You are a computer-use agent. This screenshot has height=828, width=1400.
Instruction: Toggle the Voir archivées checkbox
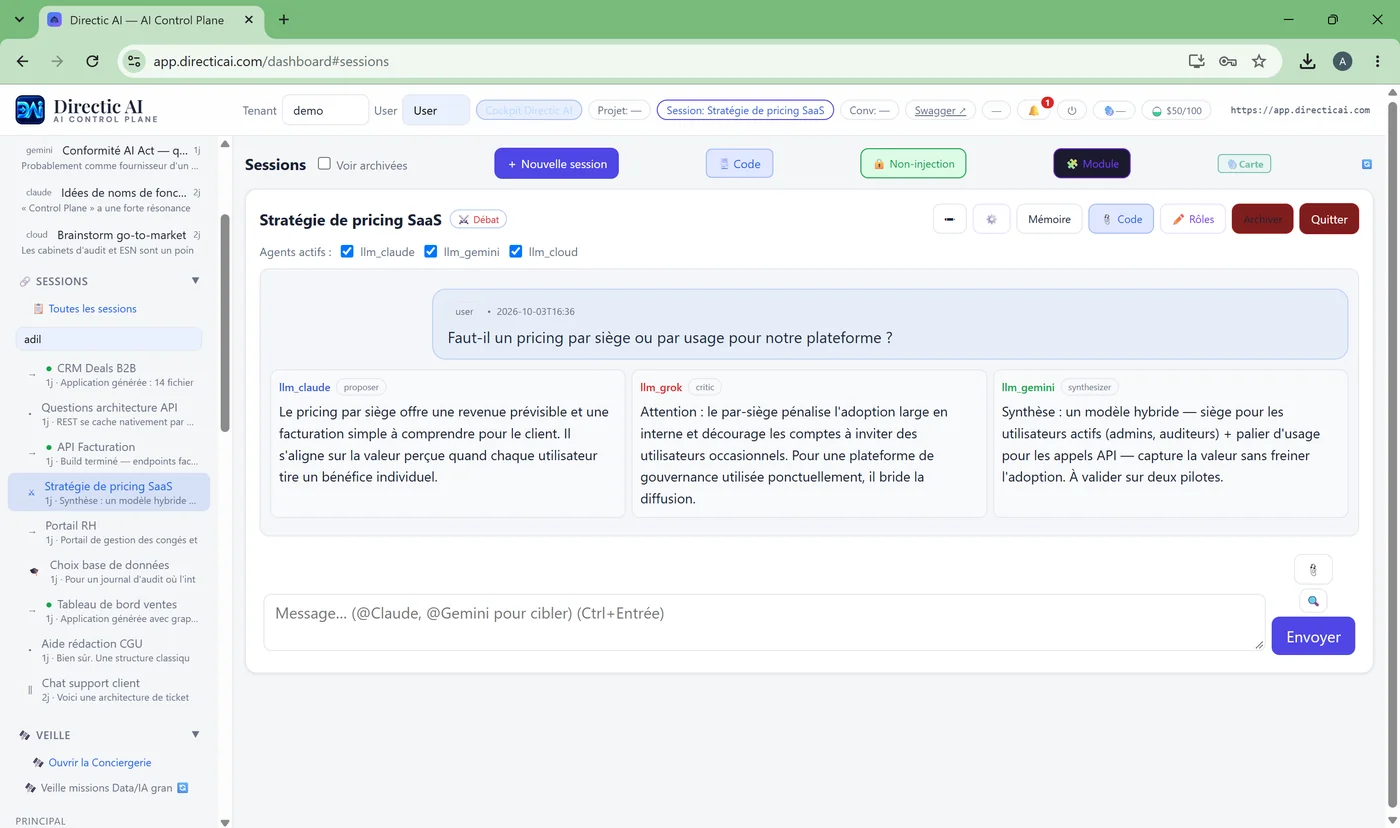click(324, 163)
